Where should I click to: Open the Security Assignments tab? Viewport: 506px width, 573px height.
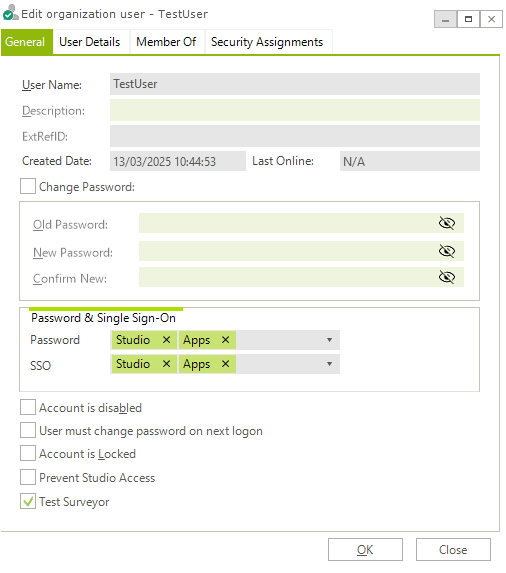[267, 42]
